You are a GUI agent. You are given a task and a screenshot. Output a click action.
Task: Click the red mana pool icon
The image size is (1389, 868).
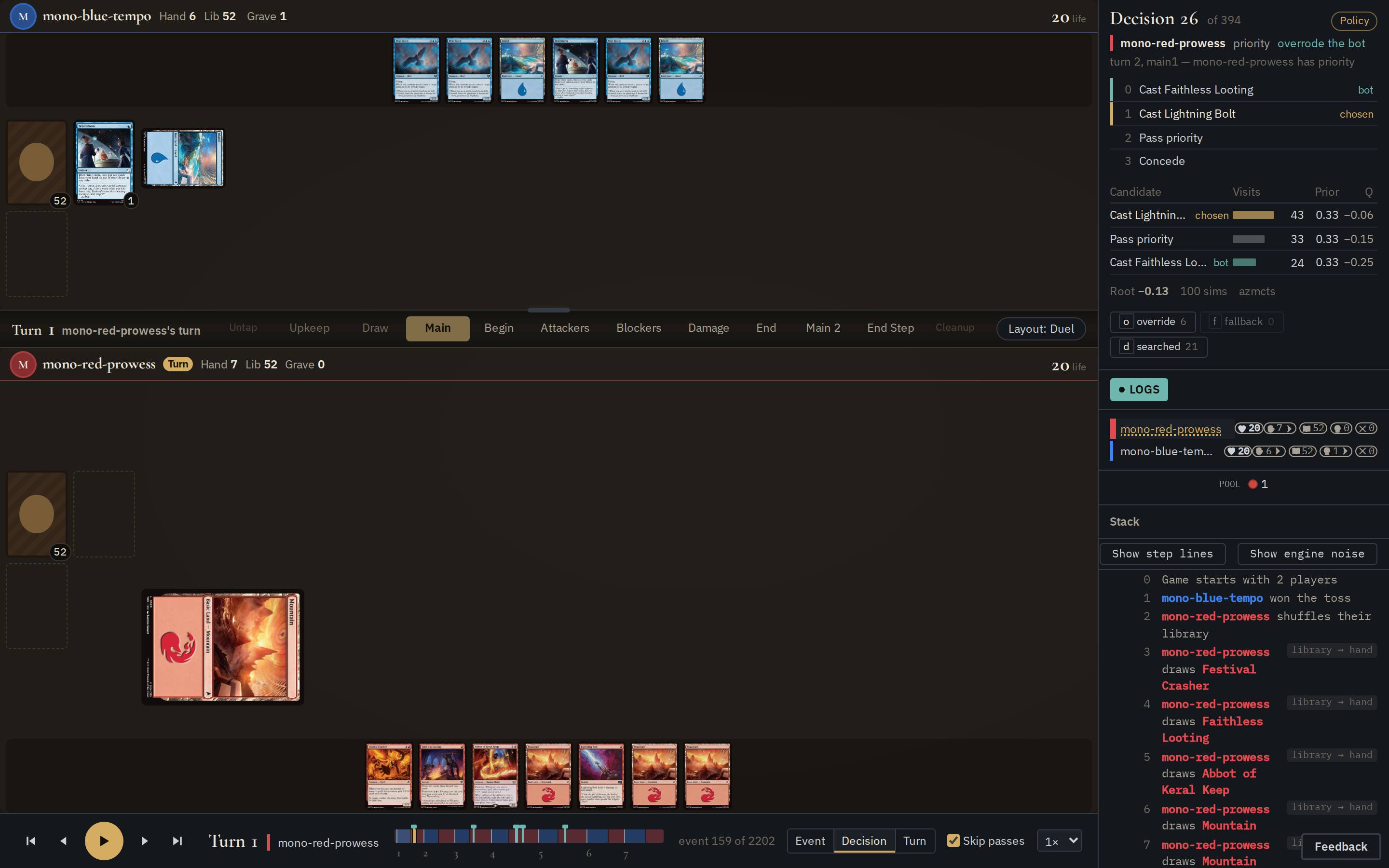tap(1253, 484)
